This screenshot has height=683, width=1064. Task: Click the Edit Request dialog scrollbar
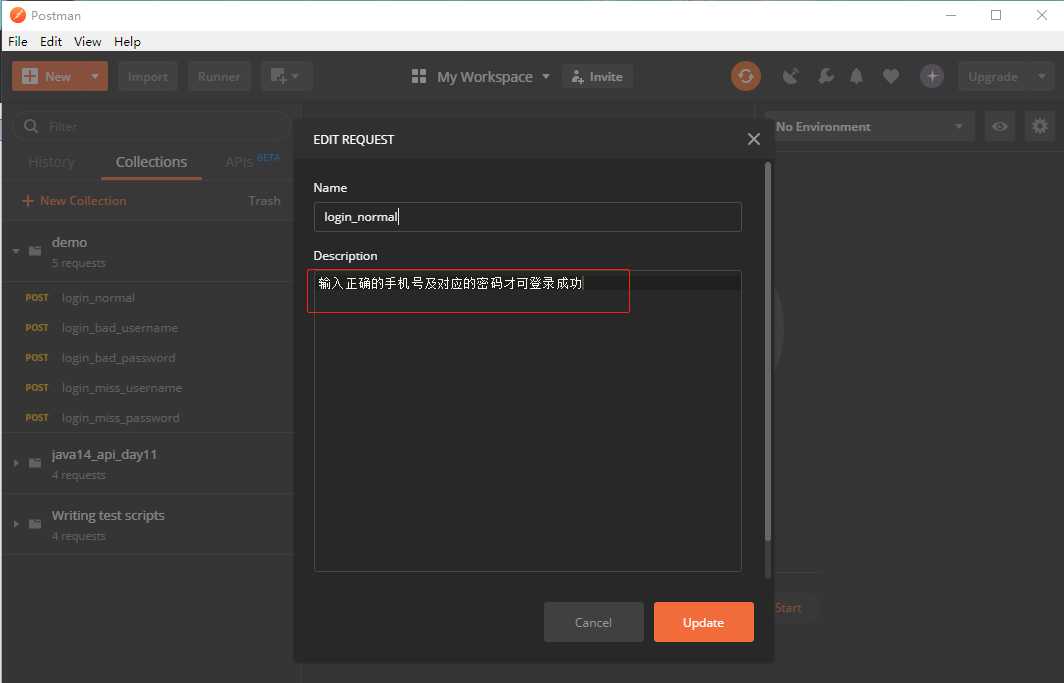[x=767, y=351]
